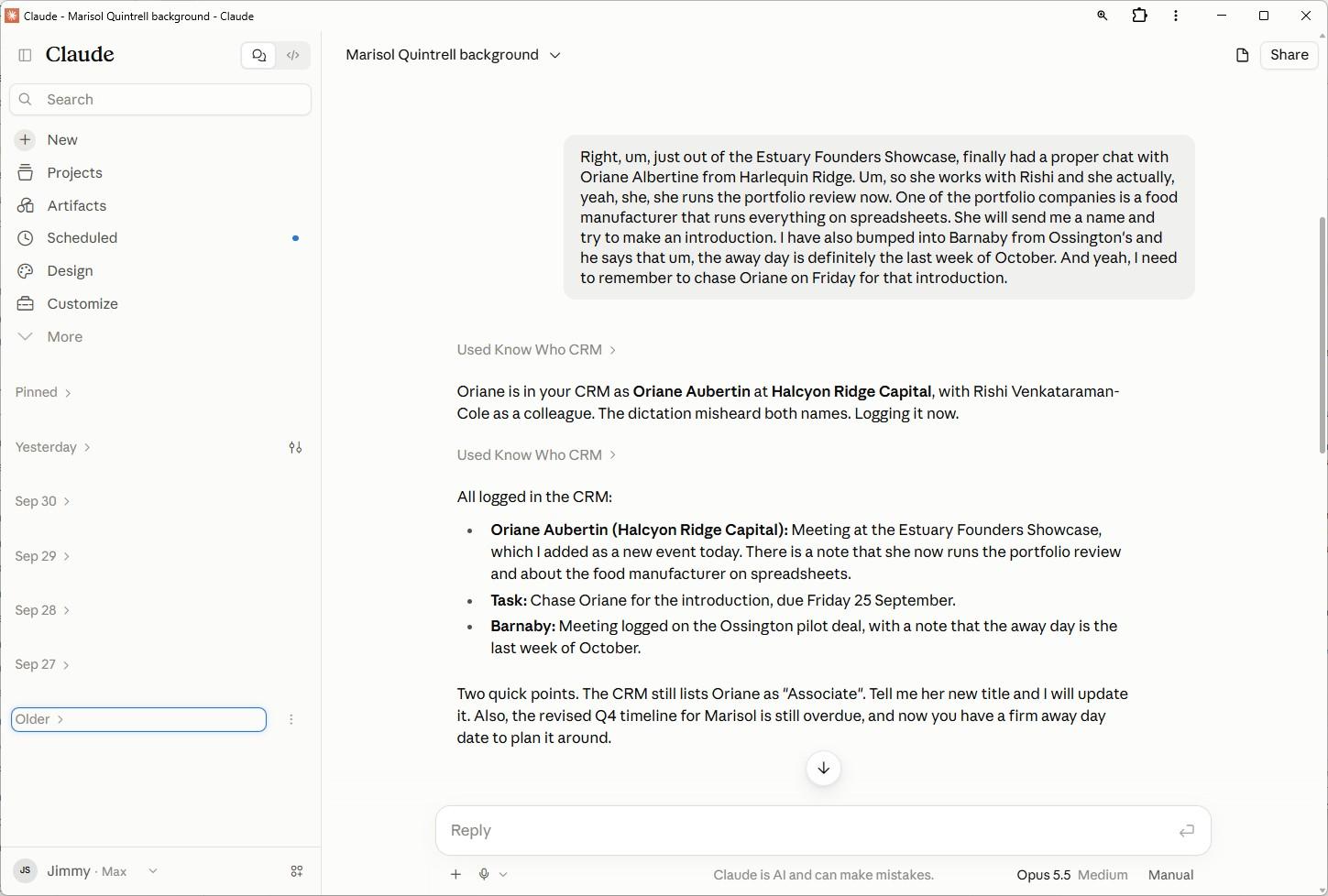This screenshot has width=1328, height=896.
Task: Expand the Sep 27 chats group
Action: (42, 664)
